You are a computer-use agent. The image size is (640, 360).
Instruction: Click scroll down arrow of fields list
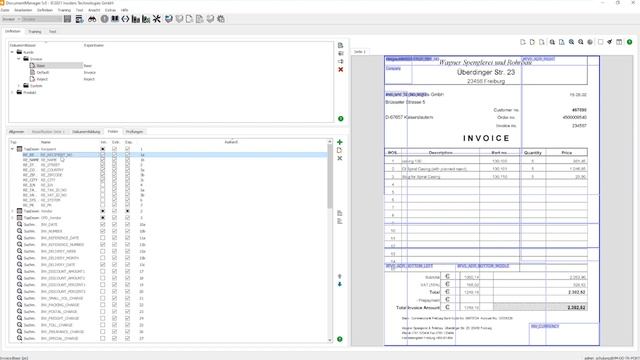pyautogui.click(x=330, y=340)
